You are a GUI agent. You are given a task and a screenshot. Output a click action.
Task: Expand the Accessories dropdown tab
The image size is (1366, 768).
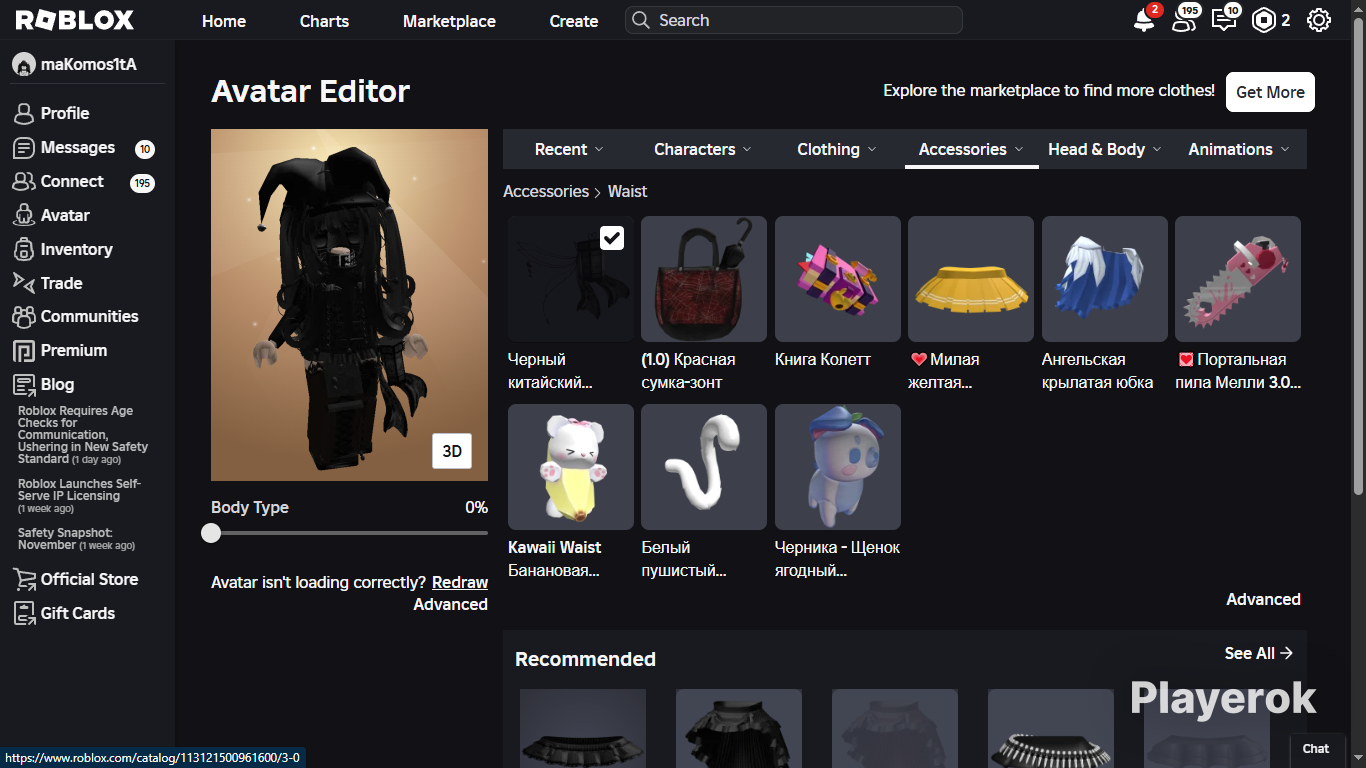click(x=971, y=149)
